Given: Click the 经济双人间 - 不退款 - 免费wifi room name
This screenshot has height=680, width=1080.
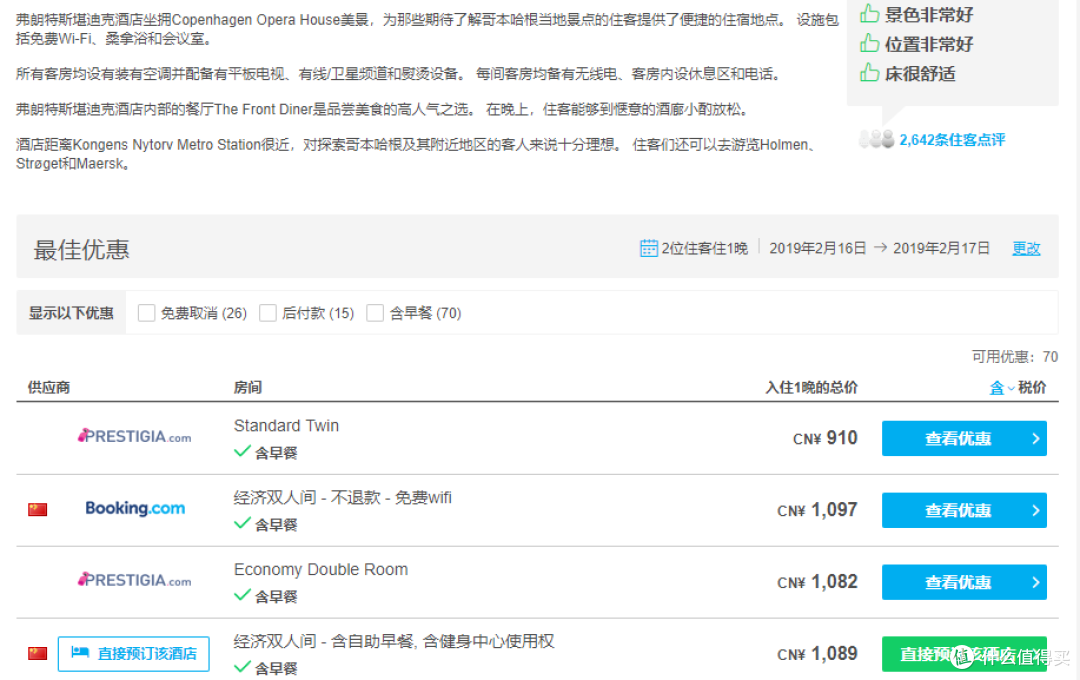Looking at the screenshot, I should point(343,497).
